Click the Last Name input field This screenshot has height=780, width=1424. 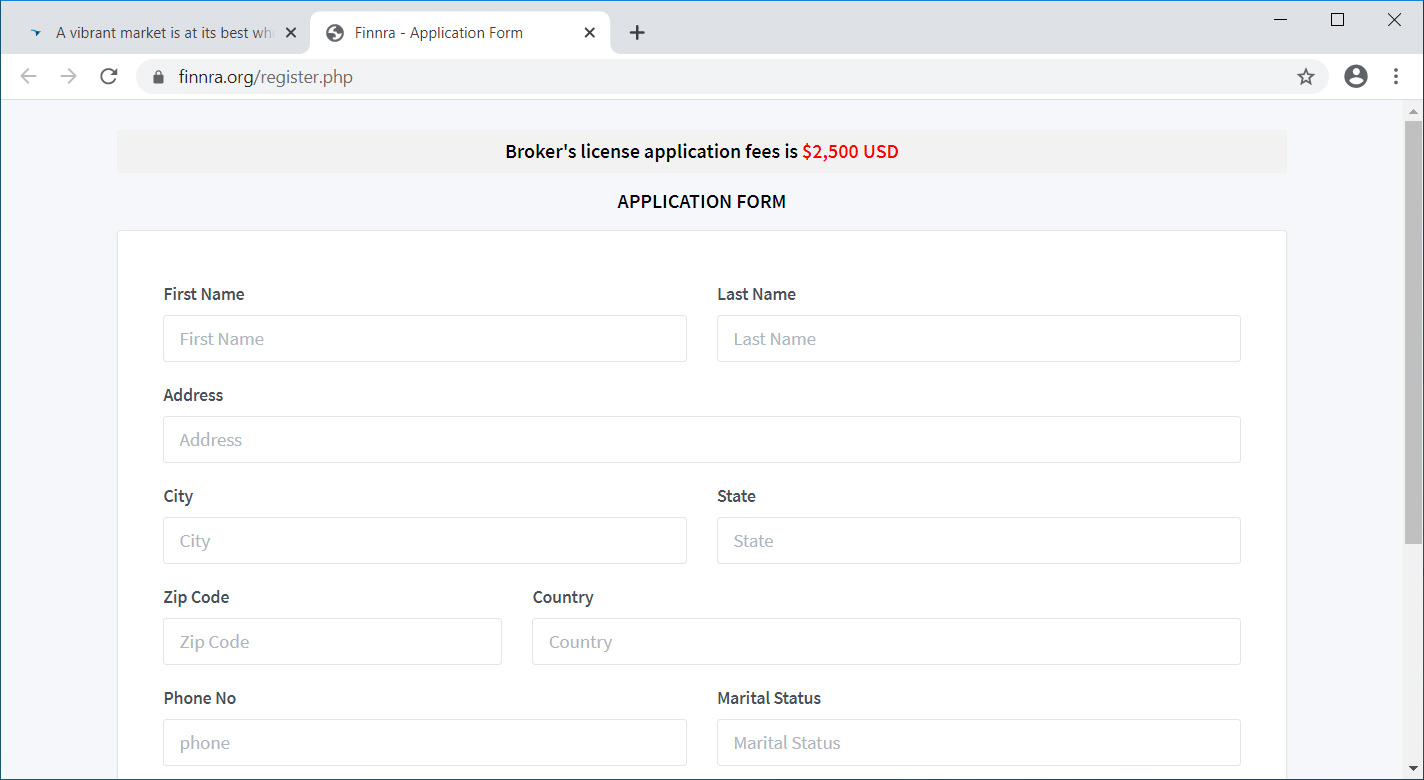point(979,339)
